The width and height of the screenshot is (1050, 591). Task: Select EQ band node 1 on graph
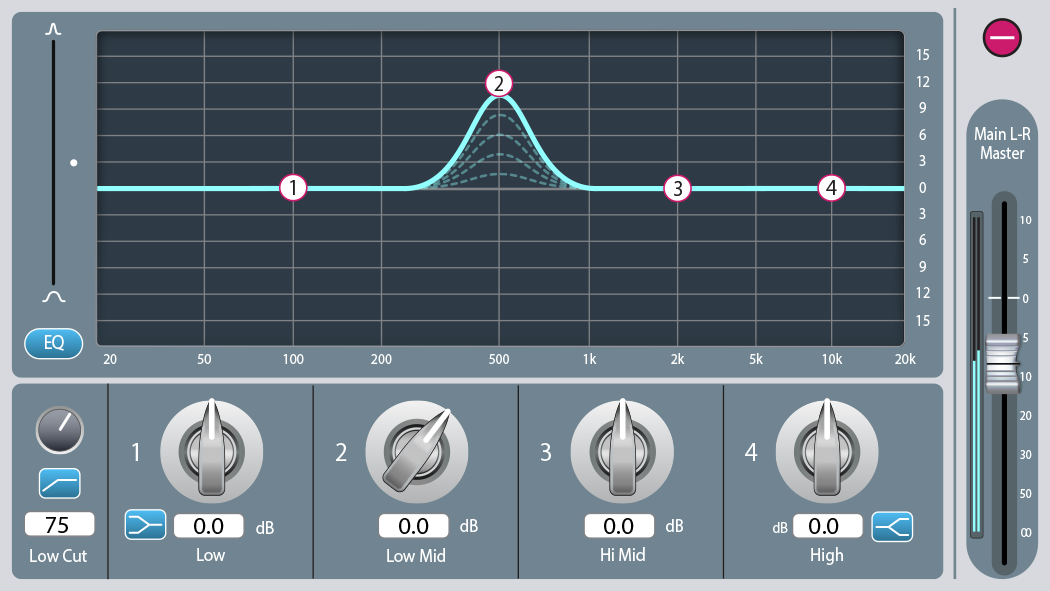(293, 188)
